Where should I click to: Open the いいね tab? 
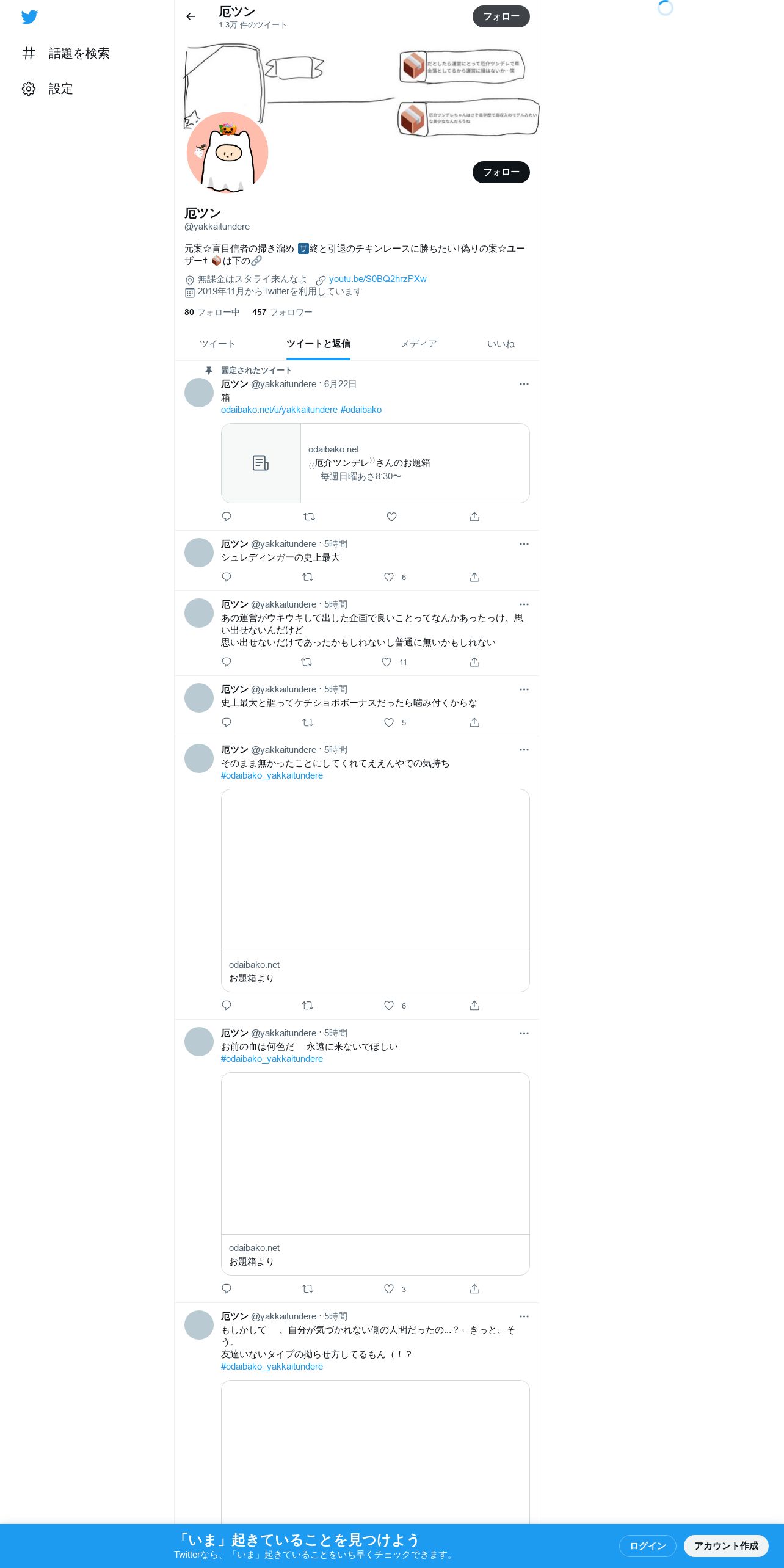[501, 344]
